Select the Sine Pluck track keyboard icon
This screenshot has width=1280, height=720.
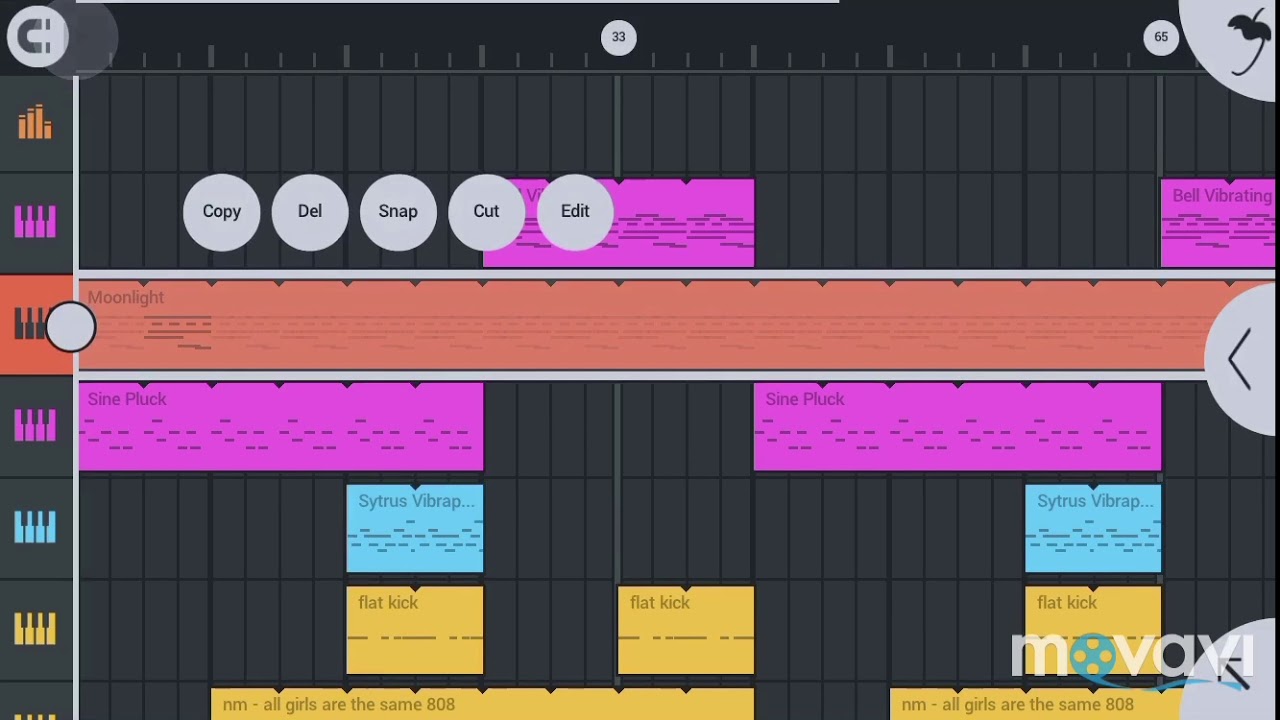35,425
